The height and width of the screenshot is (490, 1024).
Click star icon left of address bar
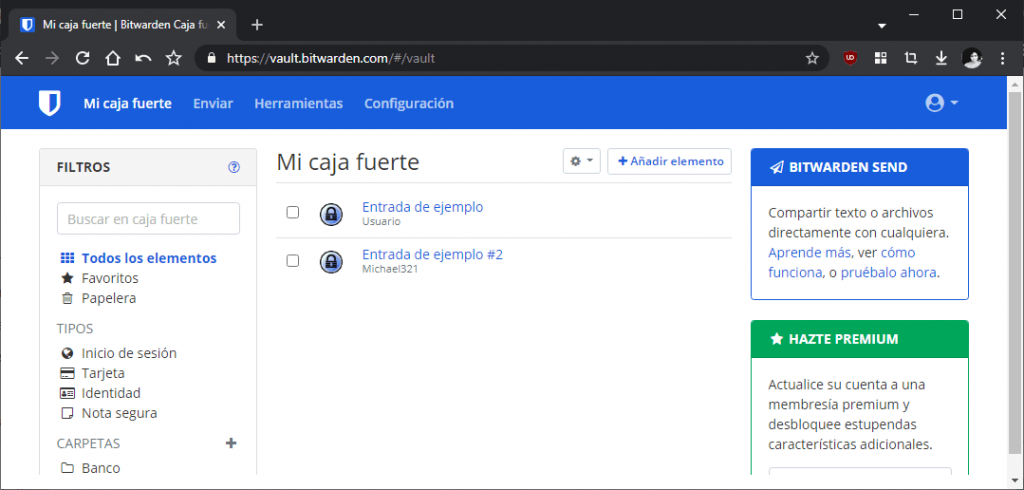(174, 58)
